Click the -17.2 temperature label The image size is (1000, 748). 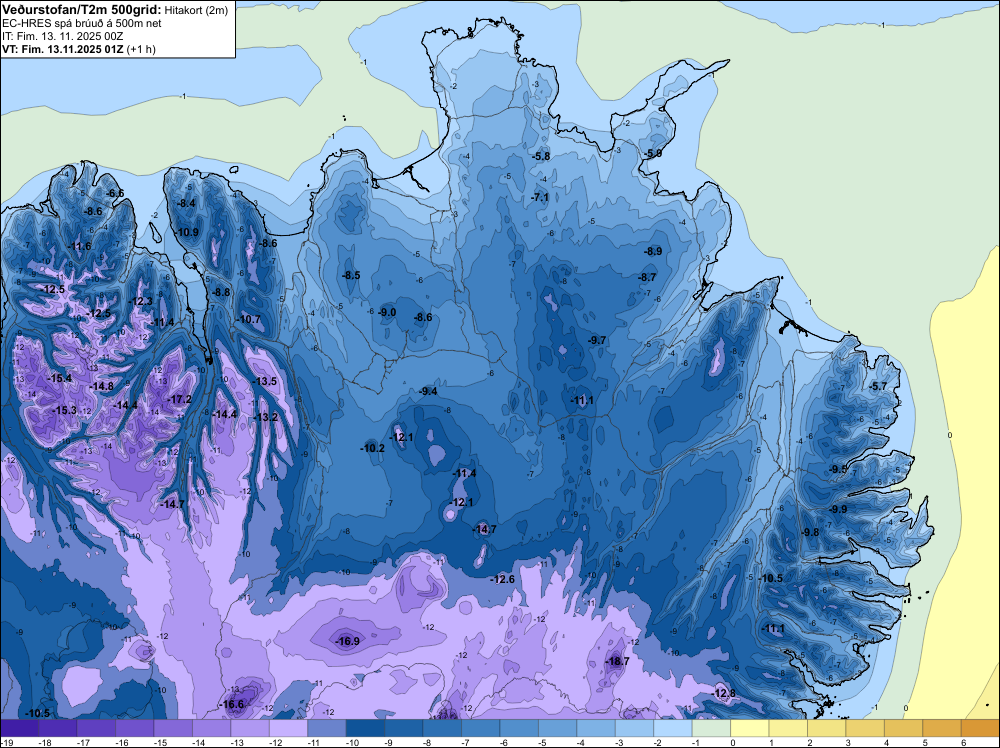pyautogui.click(x=179, y=399)
